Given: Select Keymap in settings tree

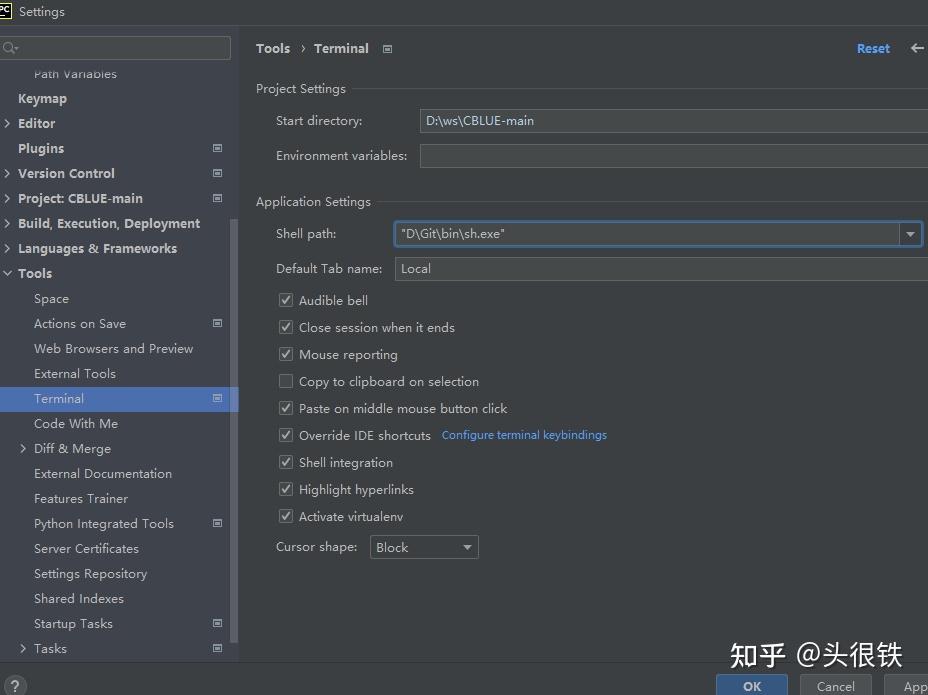Looking at the screenshot, I should coord(42,98).
